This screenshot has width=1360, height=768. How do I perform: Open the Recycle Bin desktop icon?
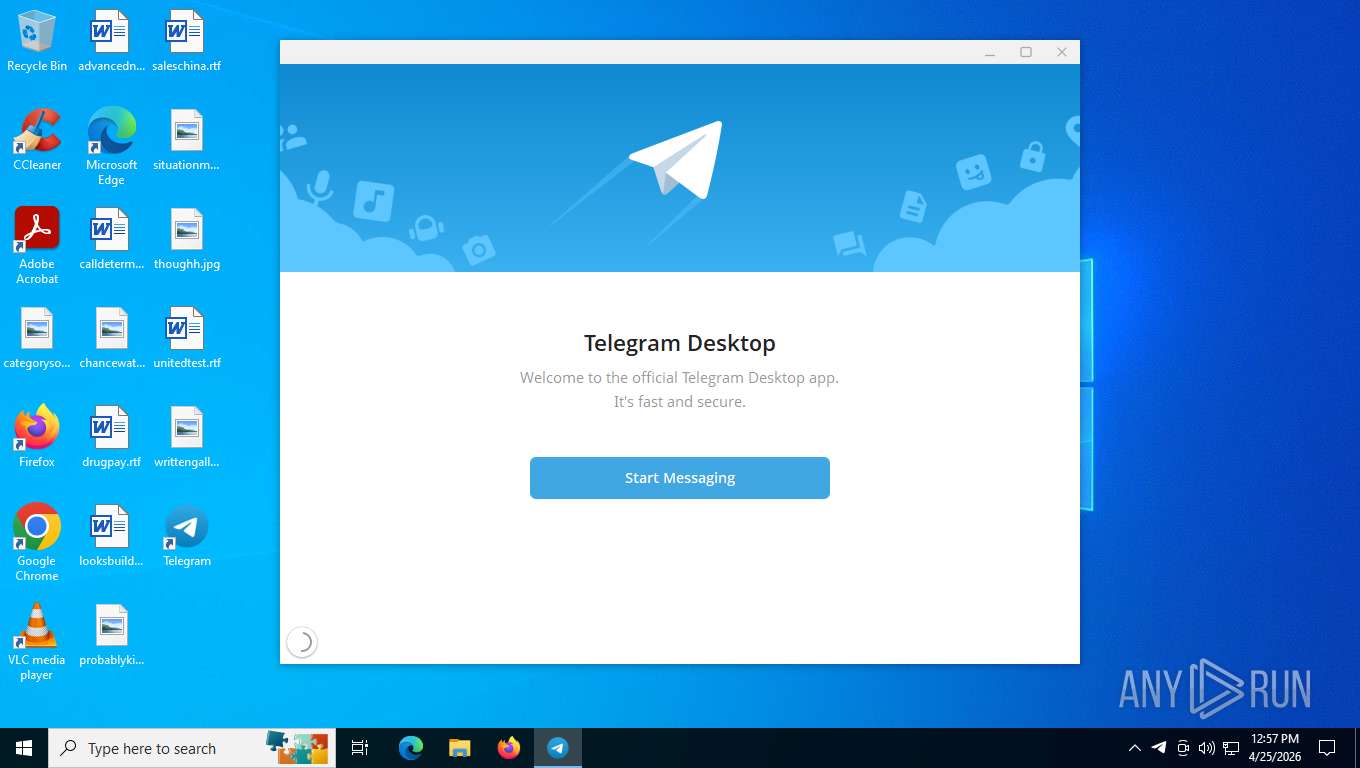(37, 42)
